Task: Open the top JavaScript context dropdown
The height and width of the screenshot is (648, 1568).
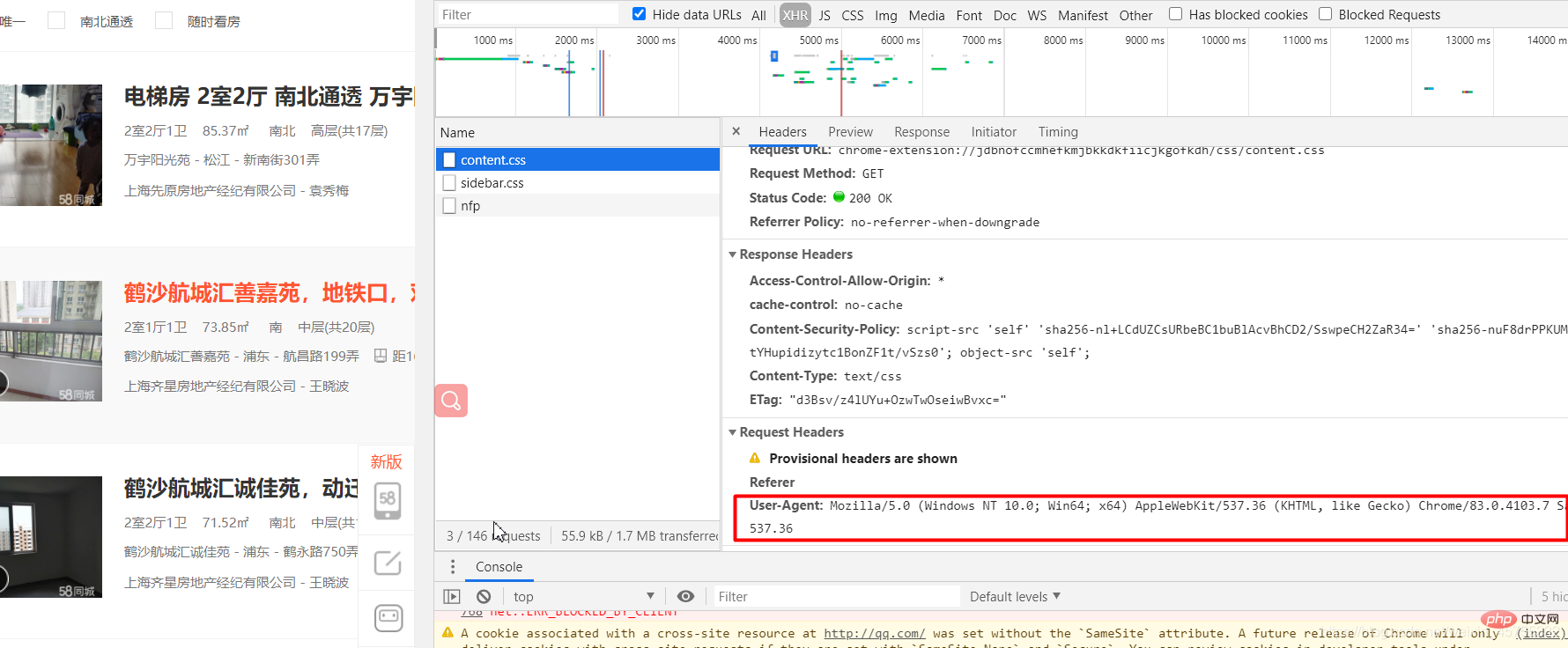Action: 583,597
